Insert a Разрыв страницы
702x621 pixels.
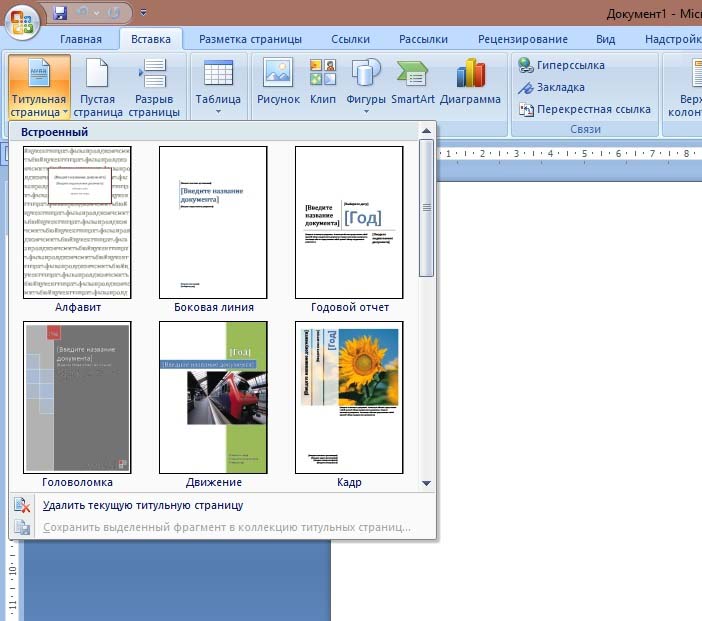(154, 87)
